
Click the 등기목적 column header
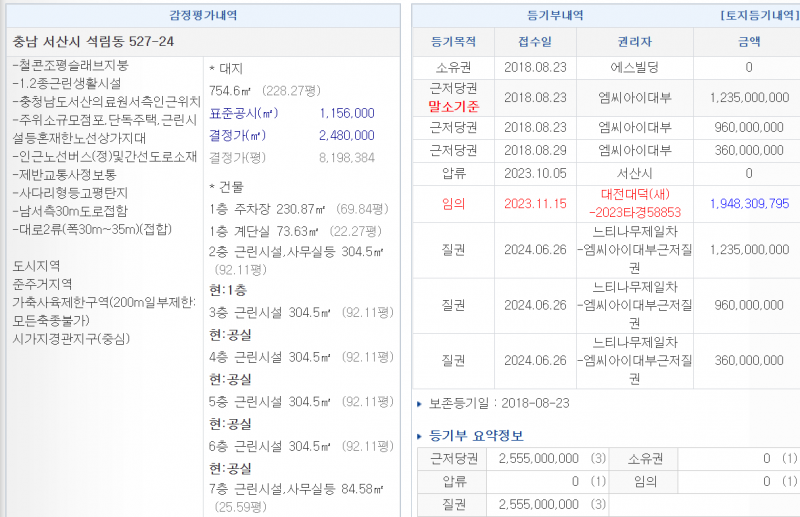click(x=453, y=42)
